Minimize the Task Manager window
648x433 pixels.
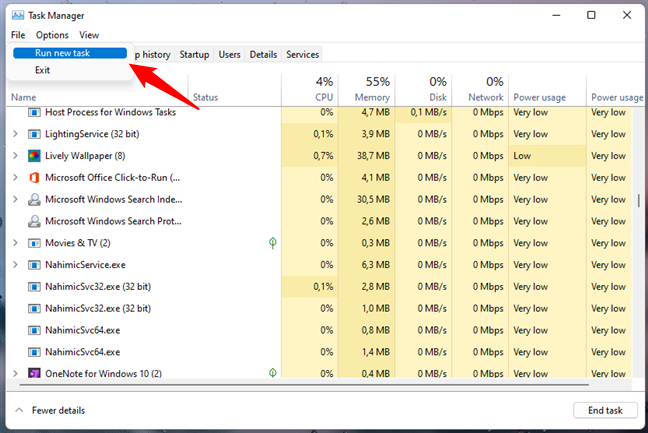tap(556, 15)
